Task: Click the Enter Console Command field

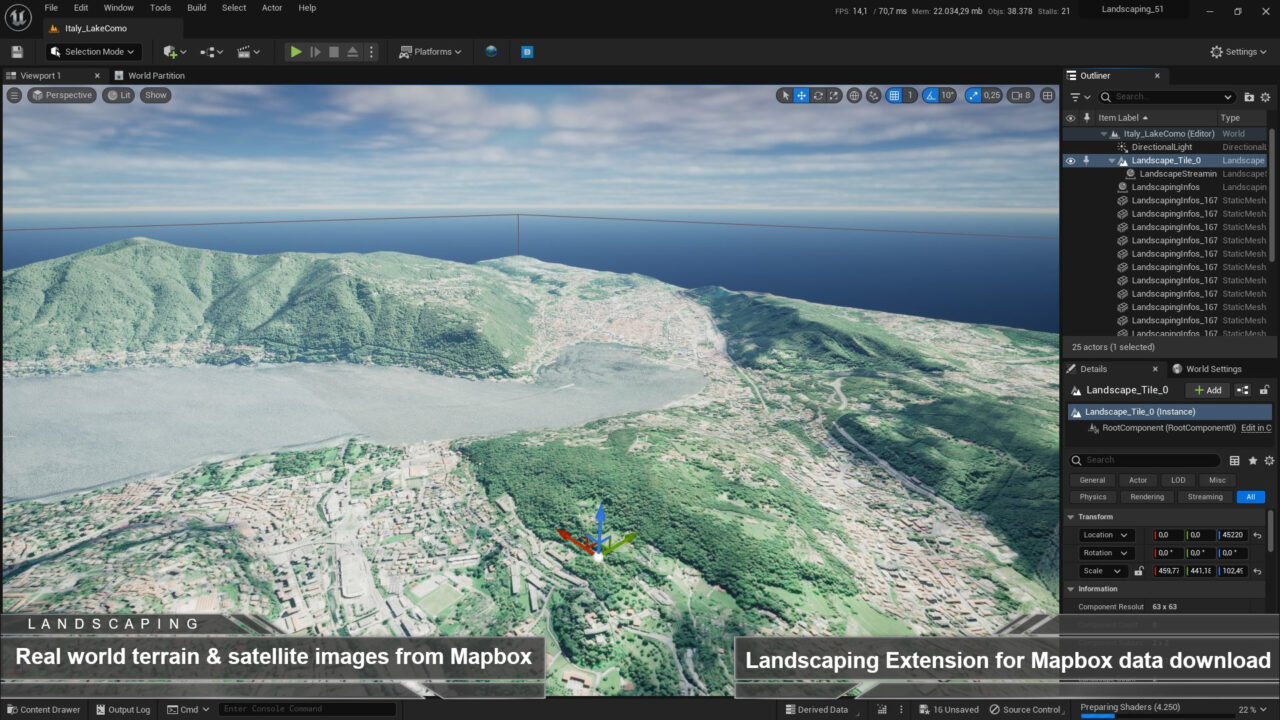Action: coord(306,708)
